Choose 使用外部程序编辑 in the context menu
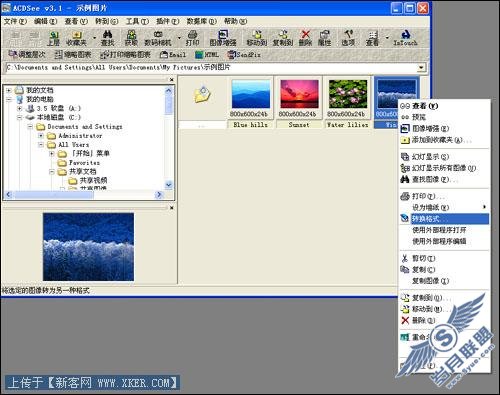This screenshot has height=395, width=500. [x=444, y=241]
